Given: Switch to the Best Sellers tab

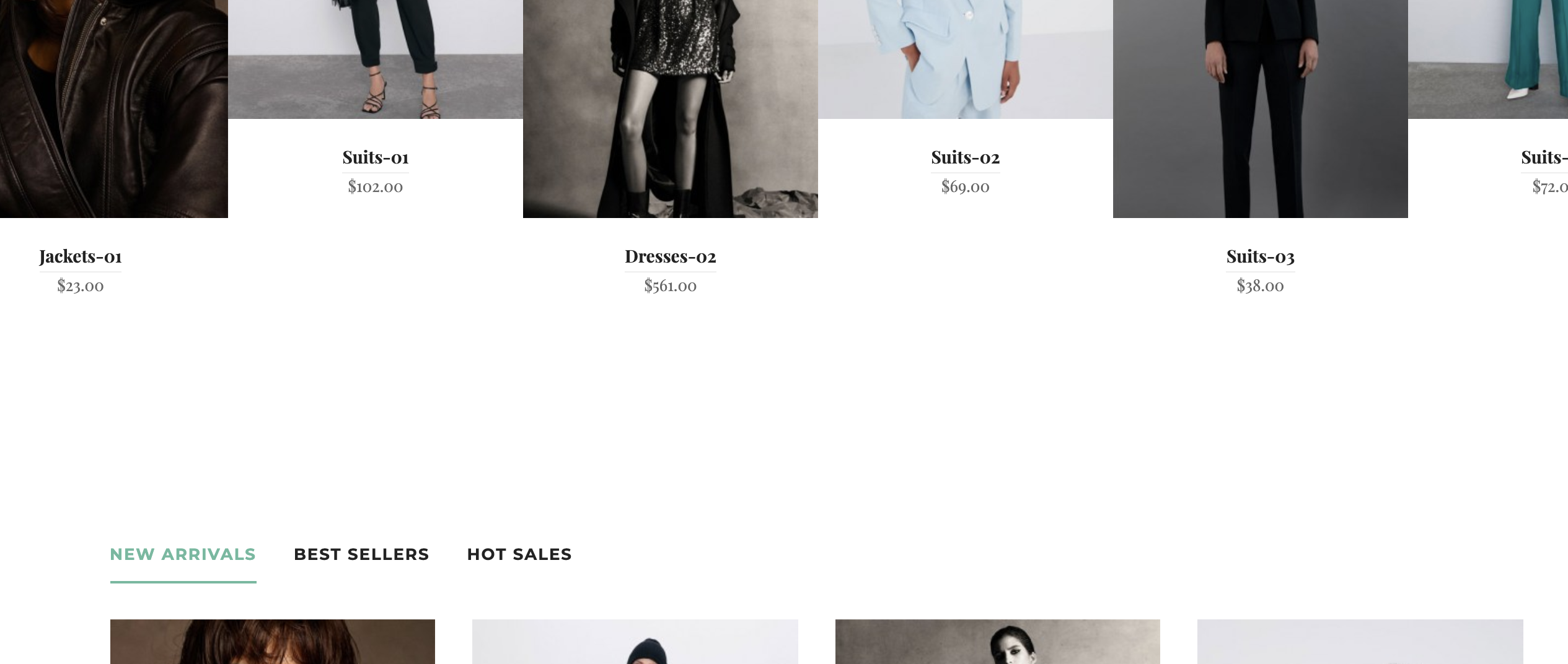Looking at the screenshot, I should (361, 554).
